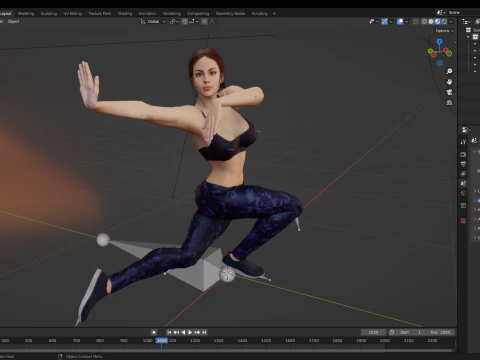Toggle the preview range clock icon

pyautogui.click(x=392, y=332)
